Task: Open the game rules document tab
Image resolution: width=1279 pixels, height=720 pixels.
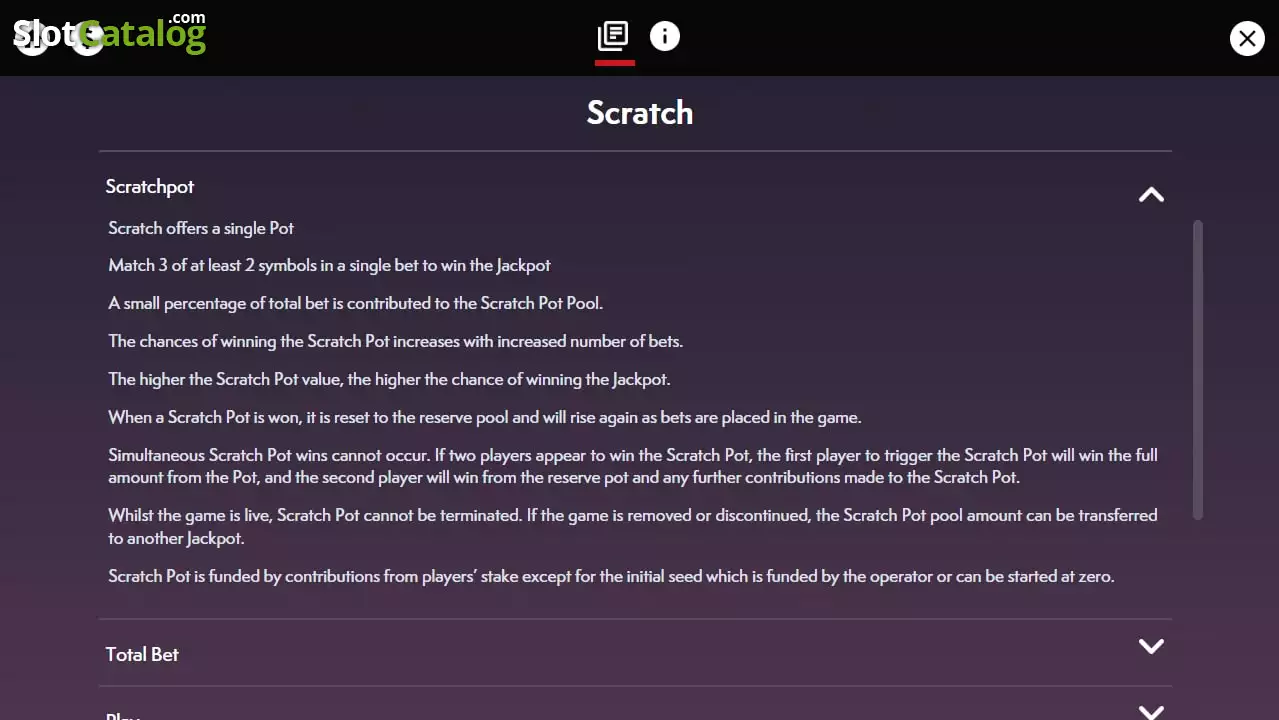Action: click(x=613, y=37)
